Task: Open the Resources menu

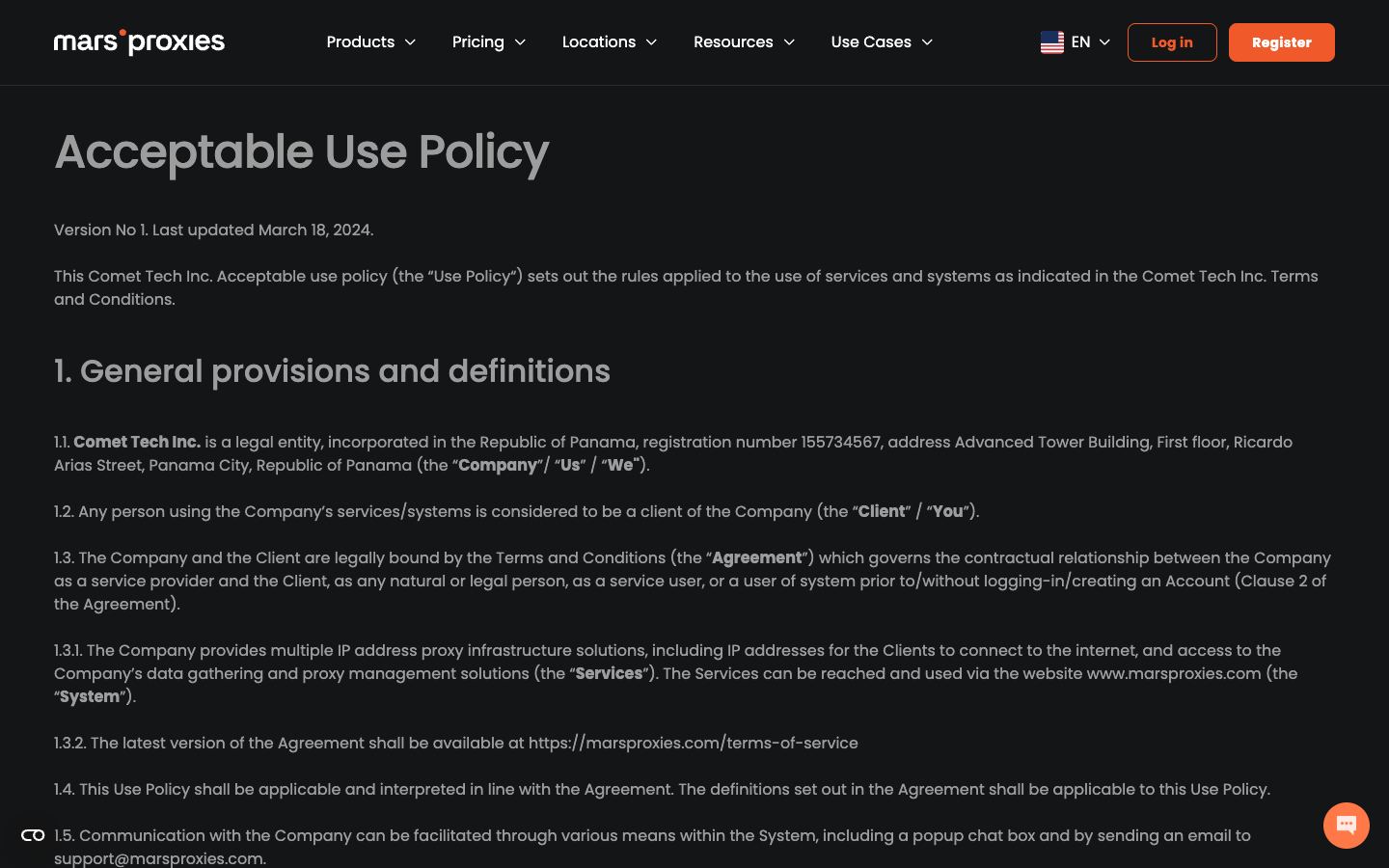Action: (x=745, y=42)
